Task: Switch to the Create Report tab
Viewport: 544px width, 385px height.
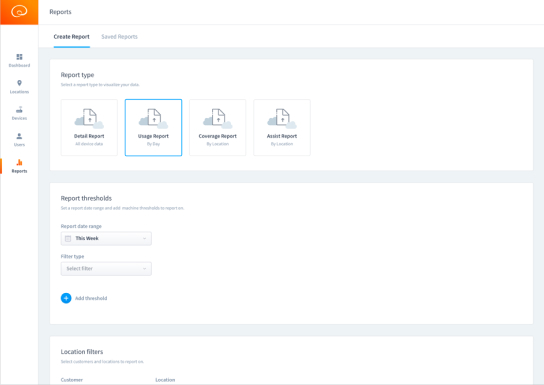Action: point(71,37)
